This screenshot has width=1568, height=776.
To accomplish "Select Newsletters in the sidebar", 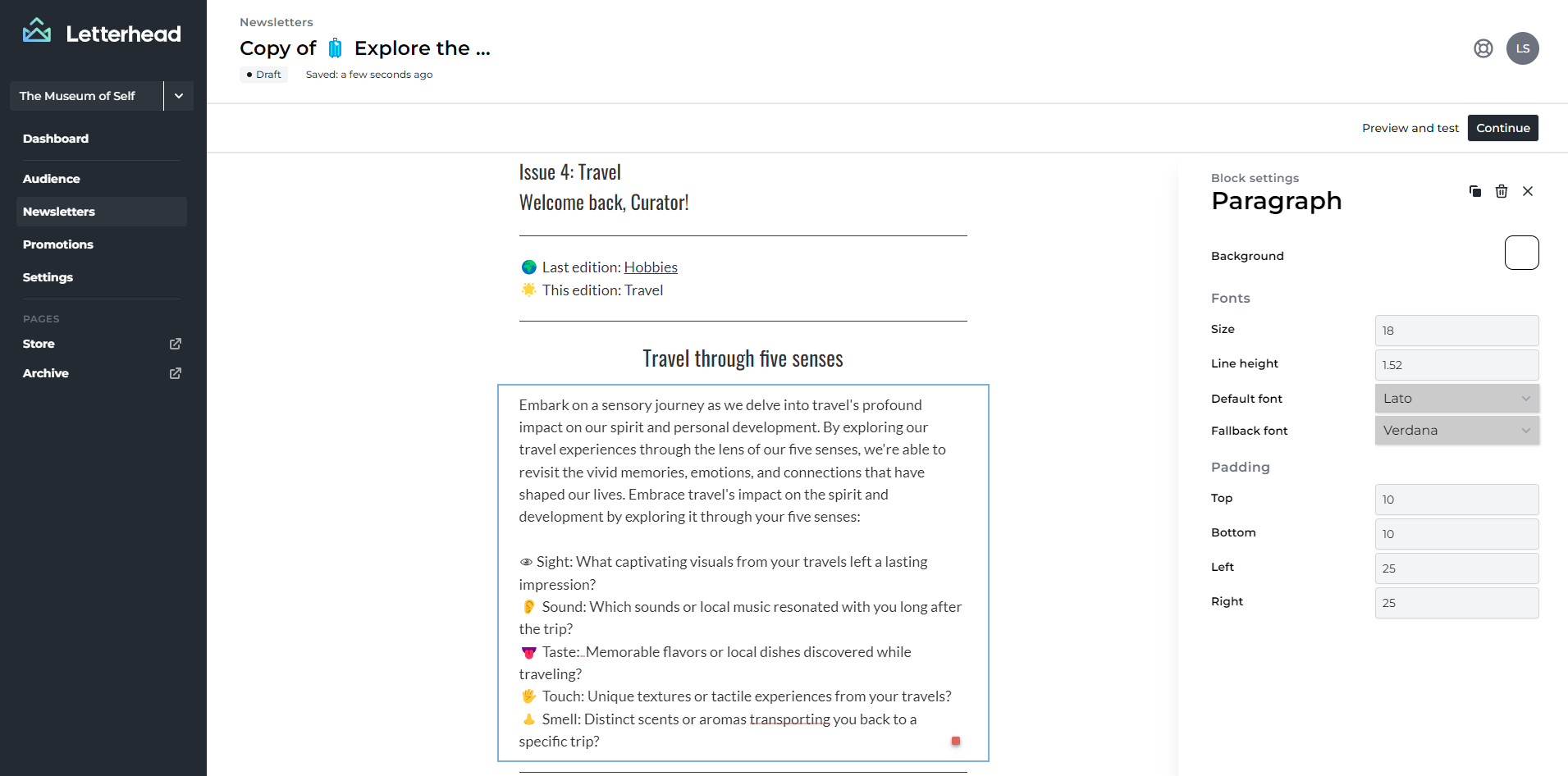I will [59, 212].
